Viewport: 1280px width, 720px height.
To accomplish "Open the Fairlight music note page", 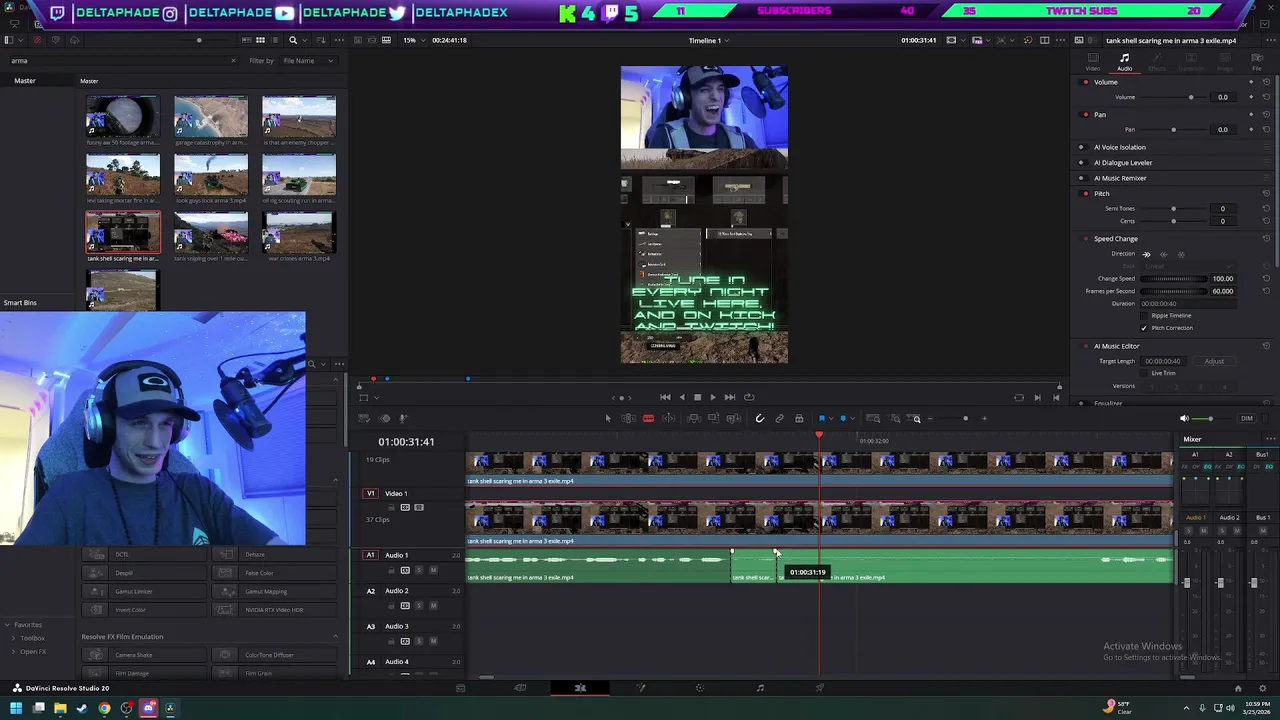I will click(760, 688).
